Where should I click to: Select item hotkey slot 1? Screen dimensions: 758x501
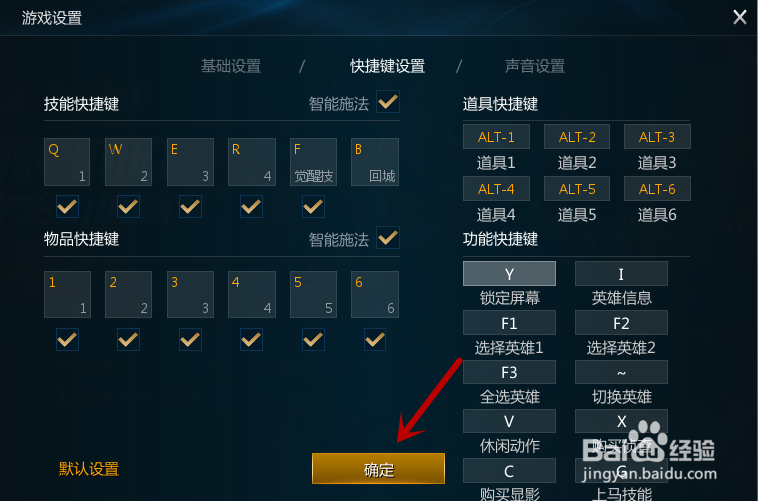[67, 295]
